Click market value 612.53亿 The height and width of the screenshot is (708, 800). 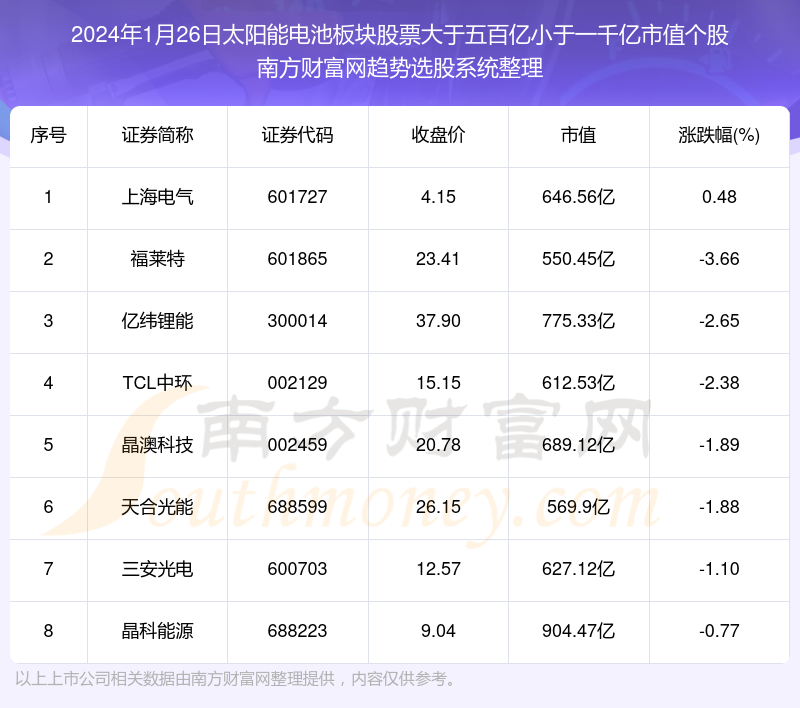point(579,383)
